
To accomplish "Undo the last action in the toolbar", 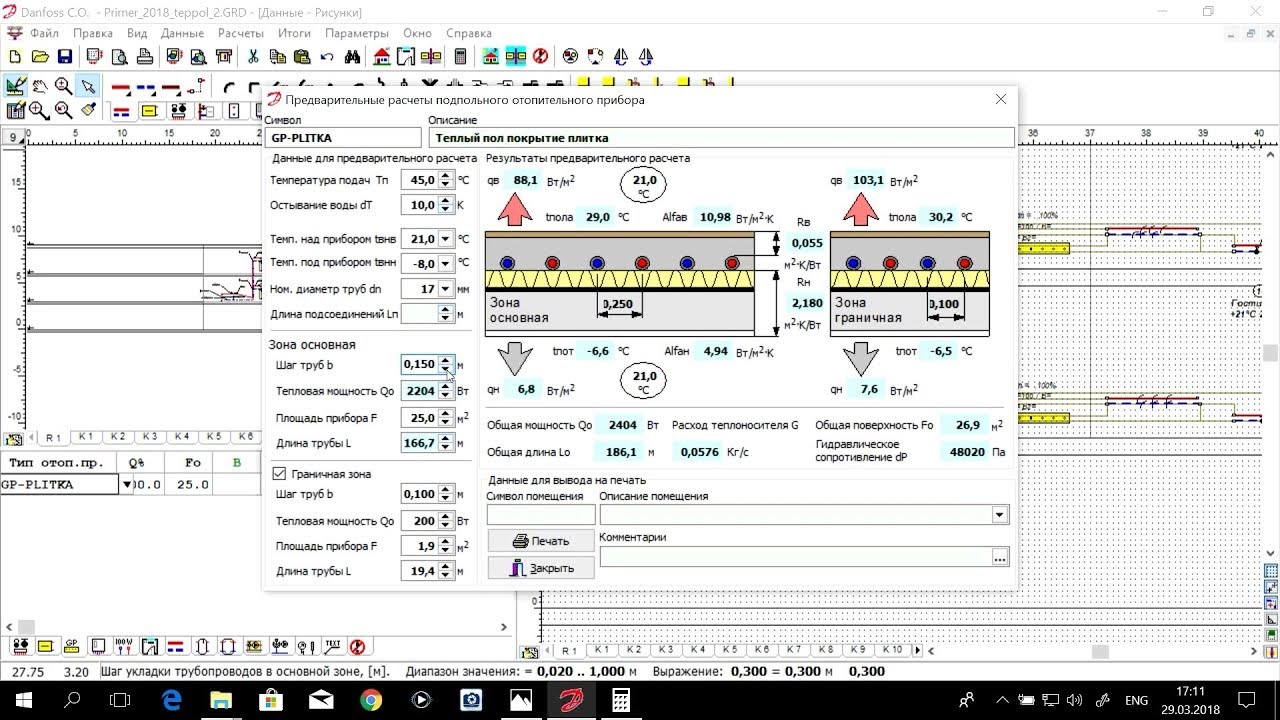I will [x=327, y=57].
